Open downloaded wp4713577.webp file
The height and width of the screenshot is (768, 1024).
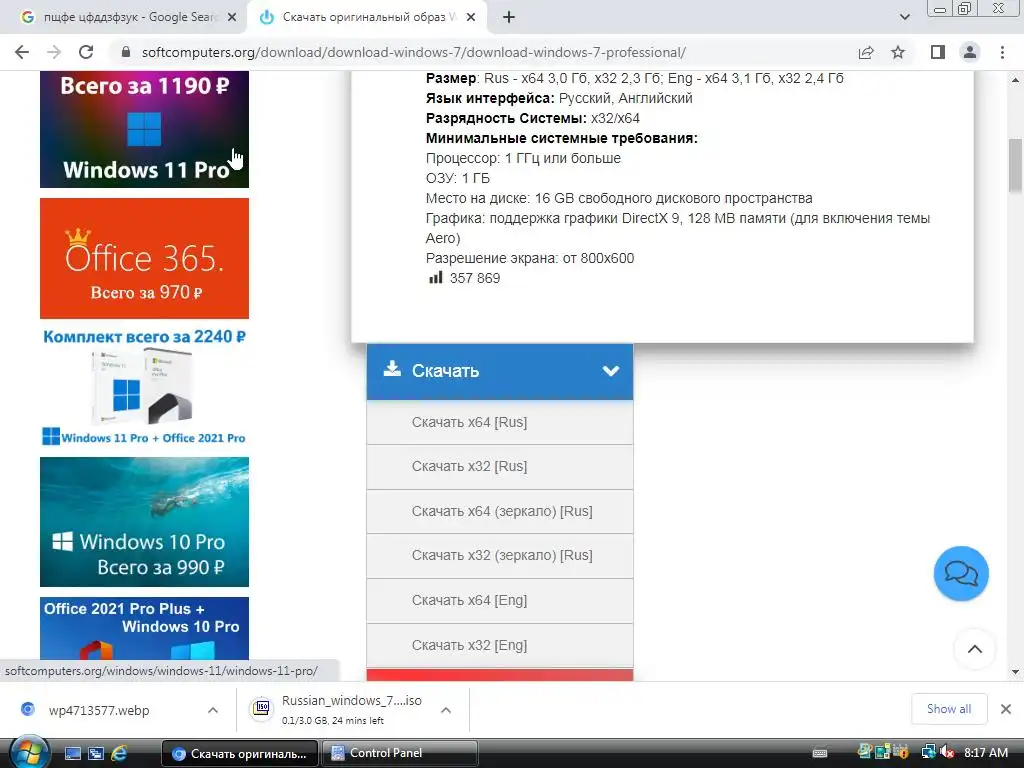(99, 710)
